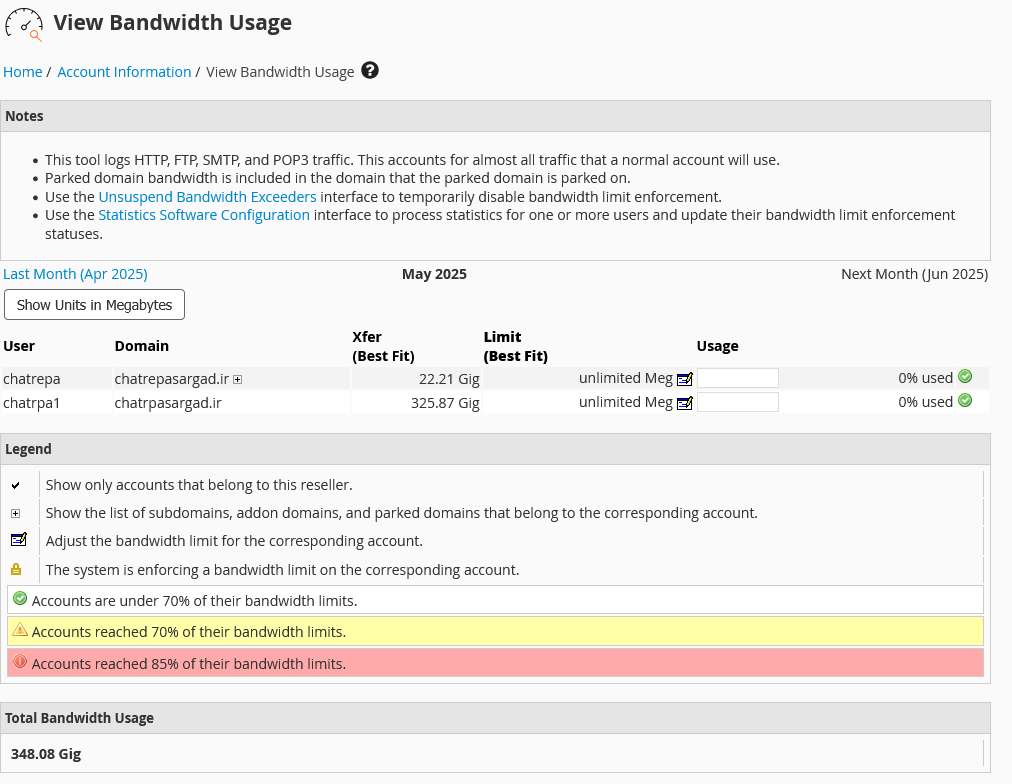1012x784 pixels.
Task: Click green status icon in chatrpa1 row
Action: point(965,401)
